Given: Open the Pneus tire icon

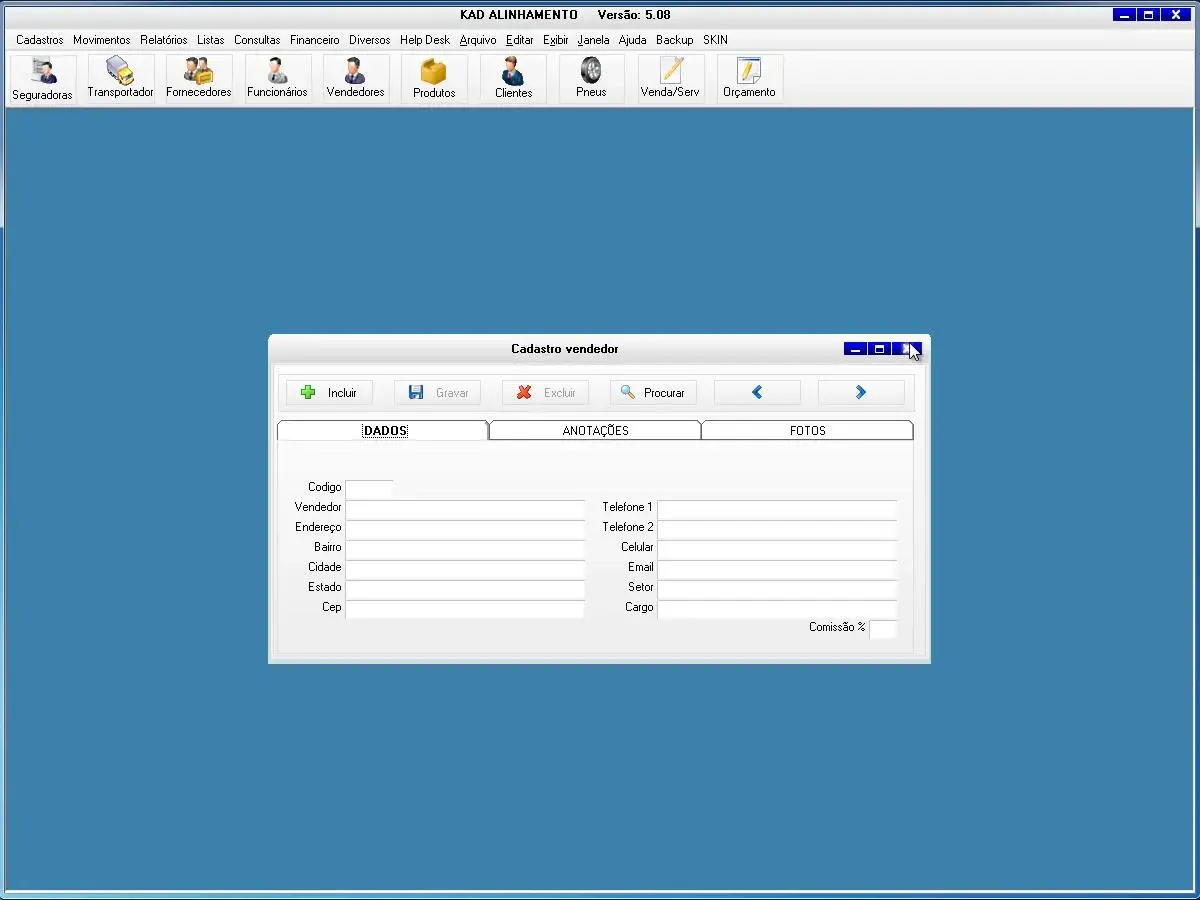Looking at the screenshot, I should click(591, 78).
